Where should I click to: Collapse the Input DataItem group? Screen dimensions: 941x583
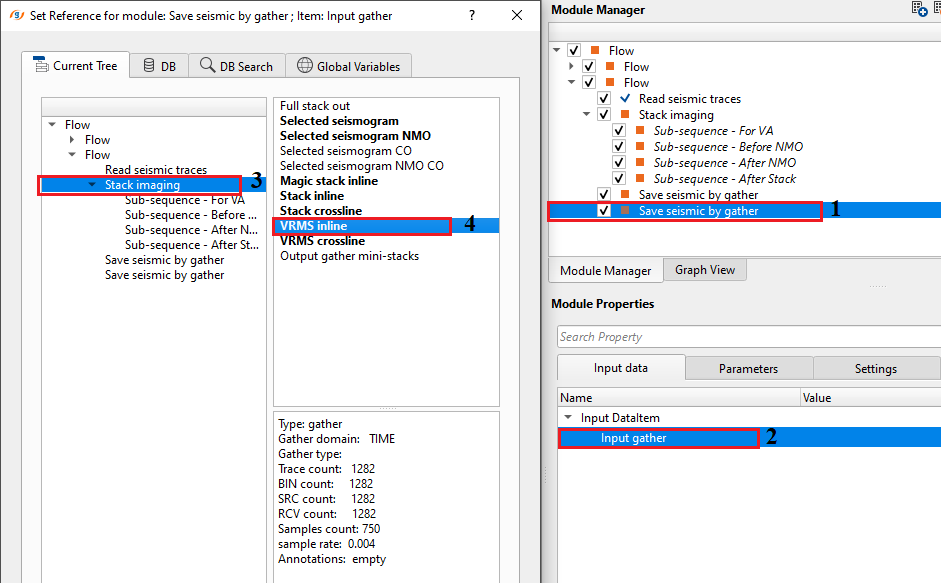[568, 418]
